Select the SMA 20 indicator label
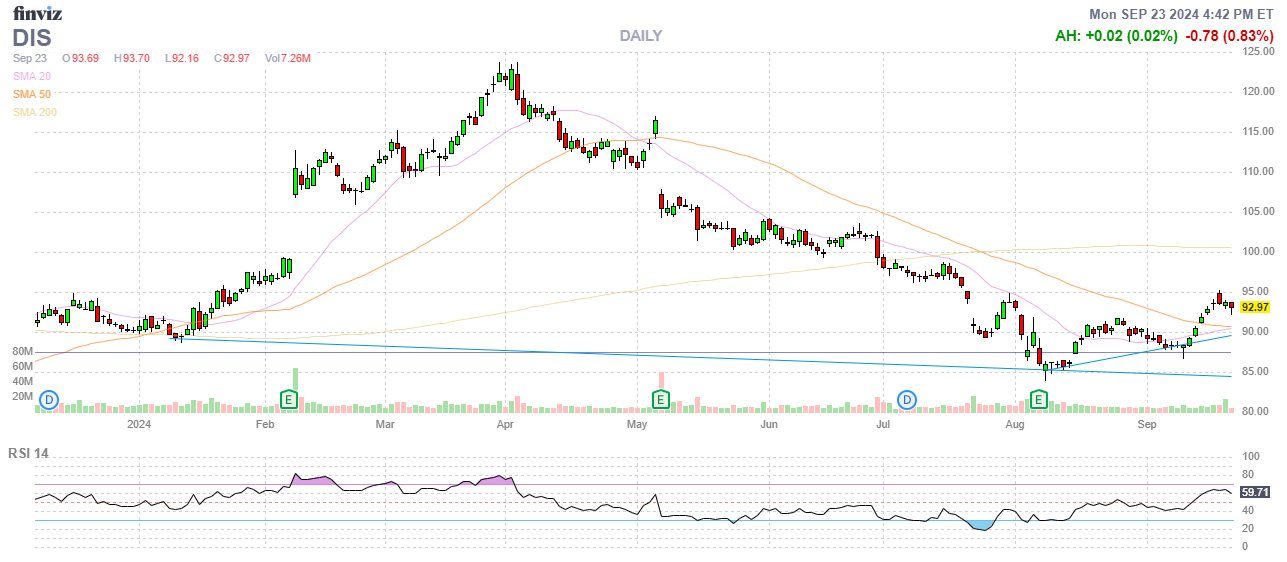 pos(32,76)
